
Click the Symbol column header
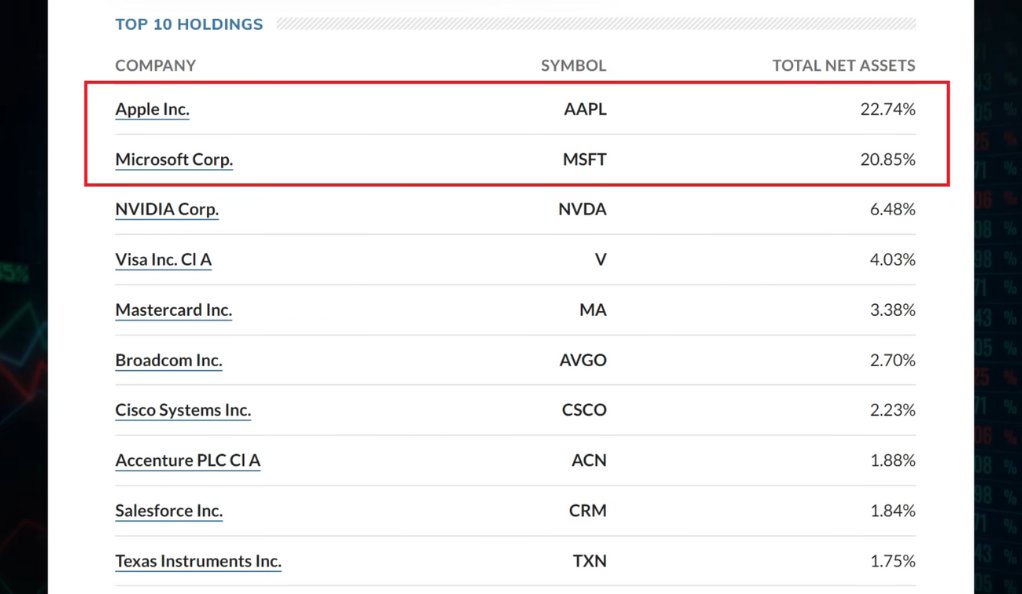tap(574, 65)
